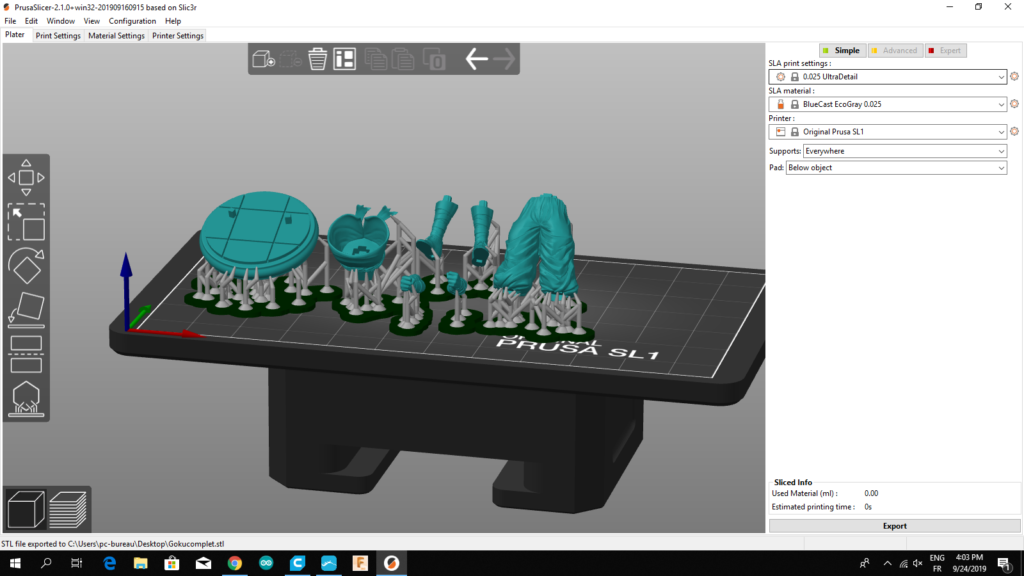Open Task View from the taskbar
Viewport: 1024px width, 576px height.
[x=76, y=563]
